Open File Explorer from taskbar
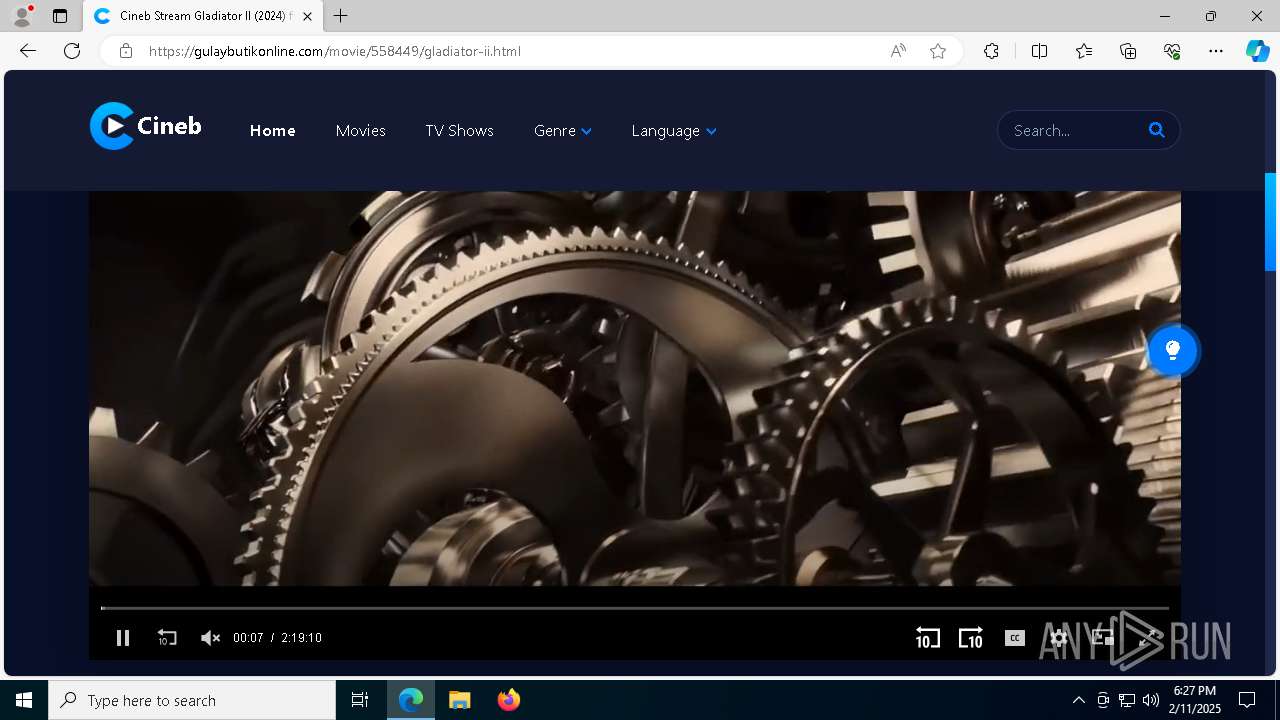Image resolution: width=1280 pixels, height=720 pixels. [x=459, y=700]
